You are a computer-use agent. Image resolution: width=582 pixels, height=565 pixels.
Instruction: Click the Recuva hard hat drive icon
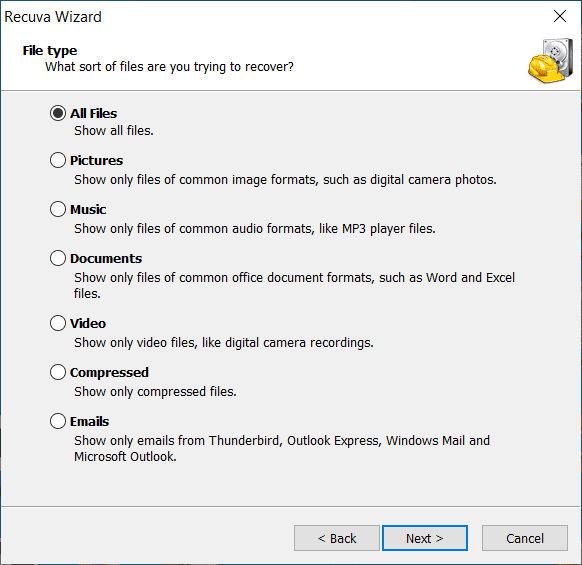(x=550, y=61)
